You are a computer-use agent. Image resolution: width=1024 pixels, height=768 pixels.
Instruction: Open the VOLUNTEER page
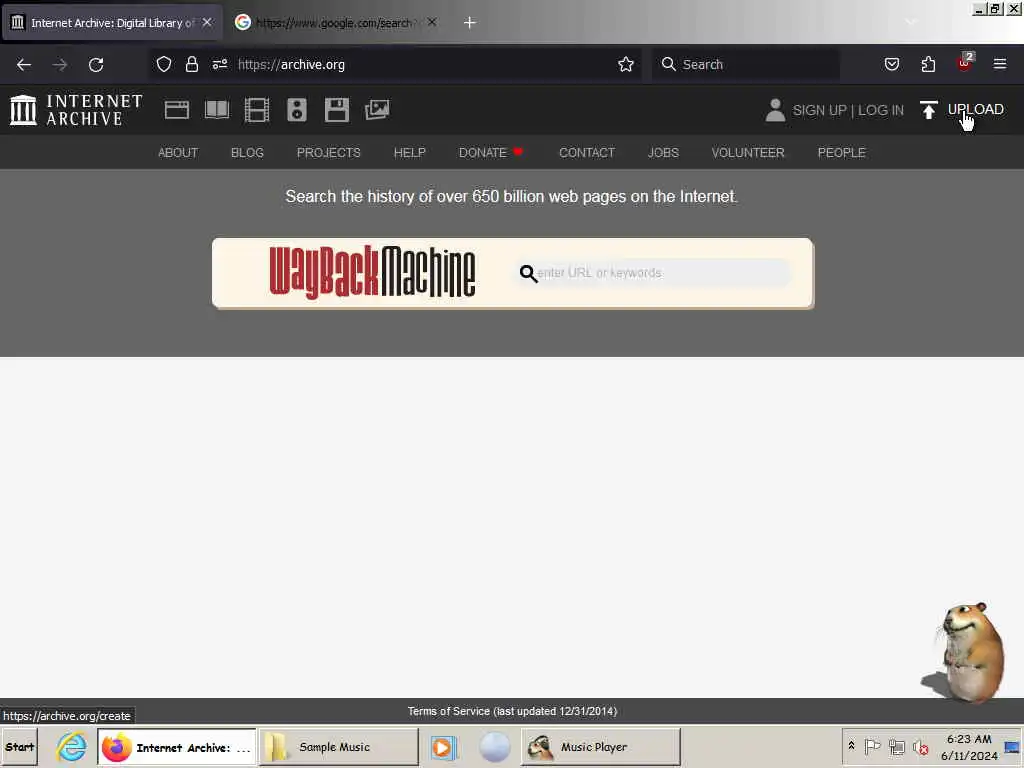(x=748, y=152)
